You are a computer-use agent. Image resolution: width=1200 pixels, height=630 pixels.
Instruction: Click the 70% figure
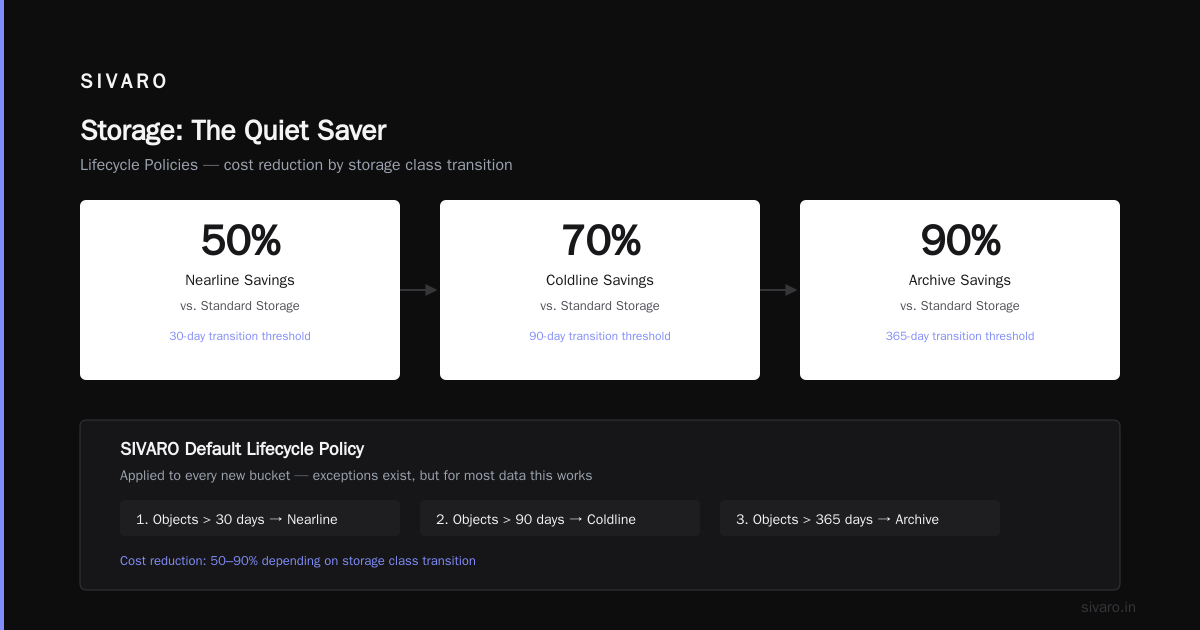tap(600, 241)
